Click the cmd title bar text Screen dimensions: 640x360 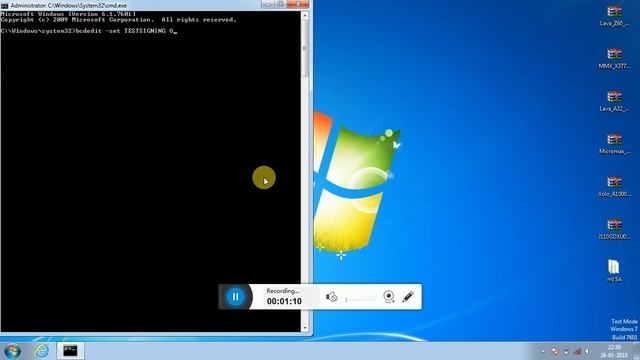[x=69, y=6]
